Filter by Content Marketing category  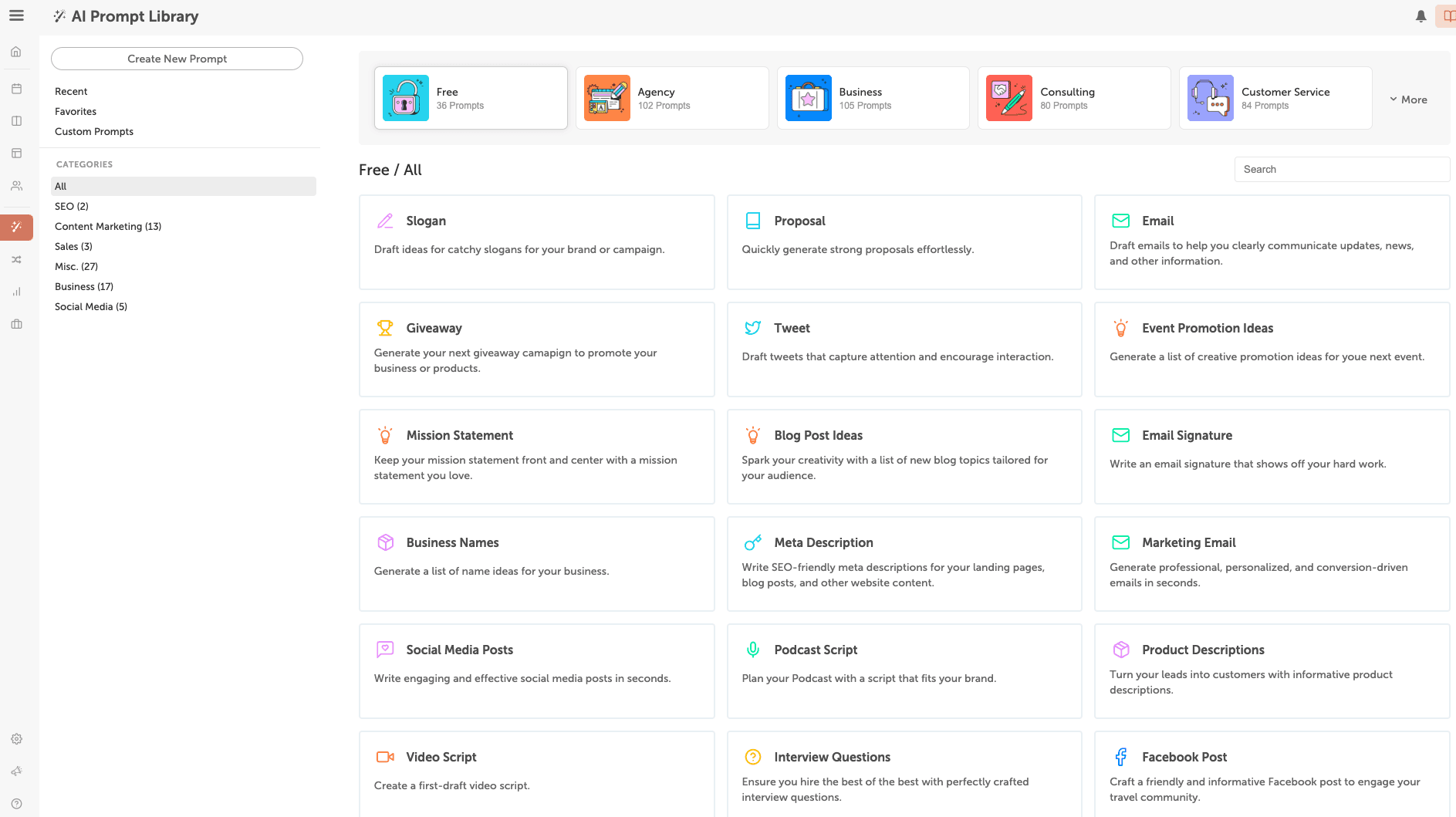click(x=108, y=226)
